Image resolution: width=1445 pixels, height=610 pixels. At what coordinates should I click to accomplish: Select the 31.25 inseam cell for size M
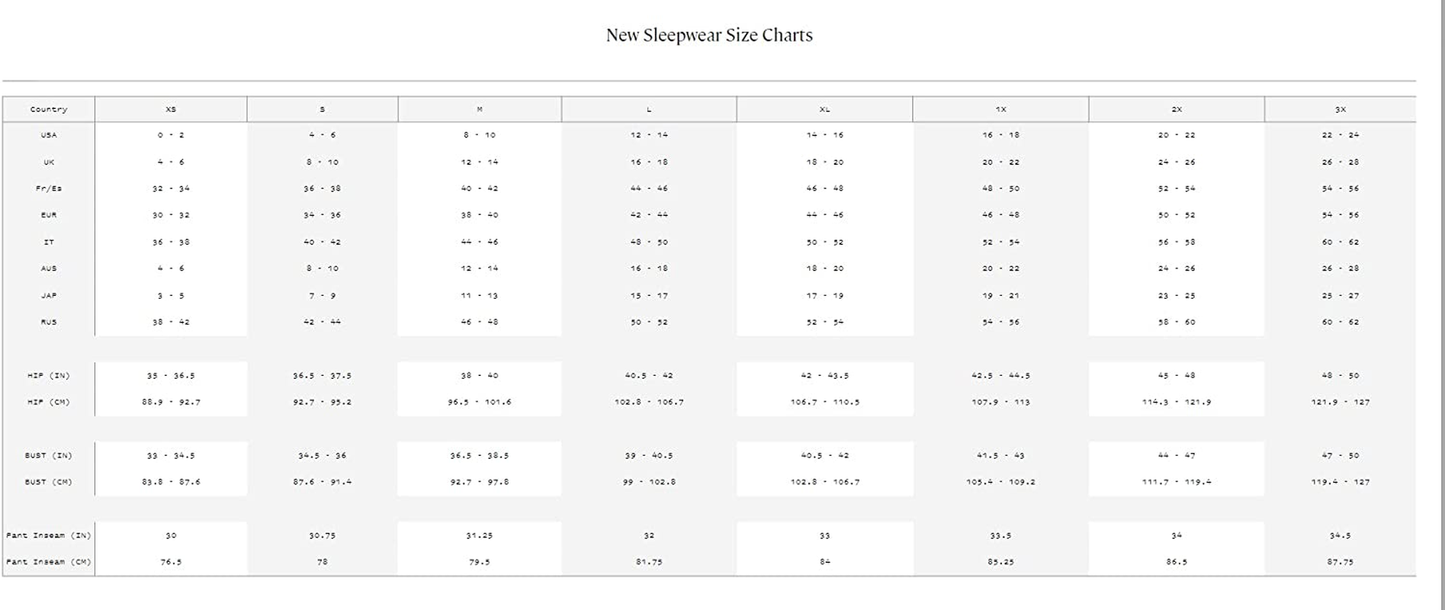[480, 536]
